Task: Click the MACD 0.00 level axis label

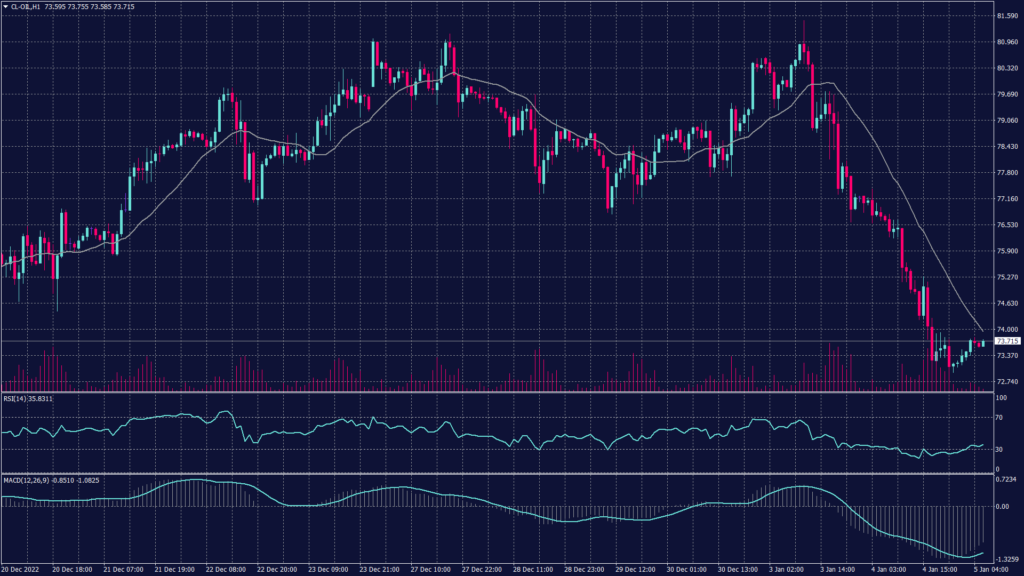Action: (1001, 506)
